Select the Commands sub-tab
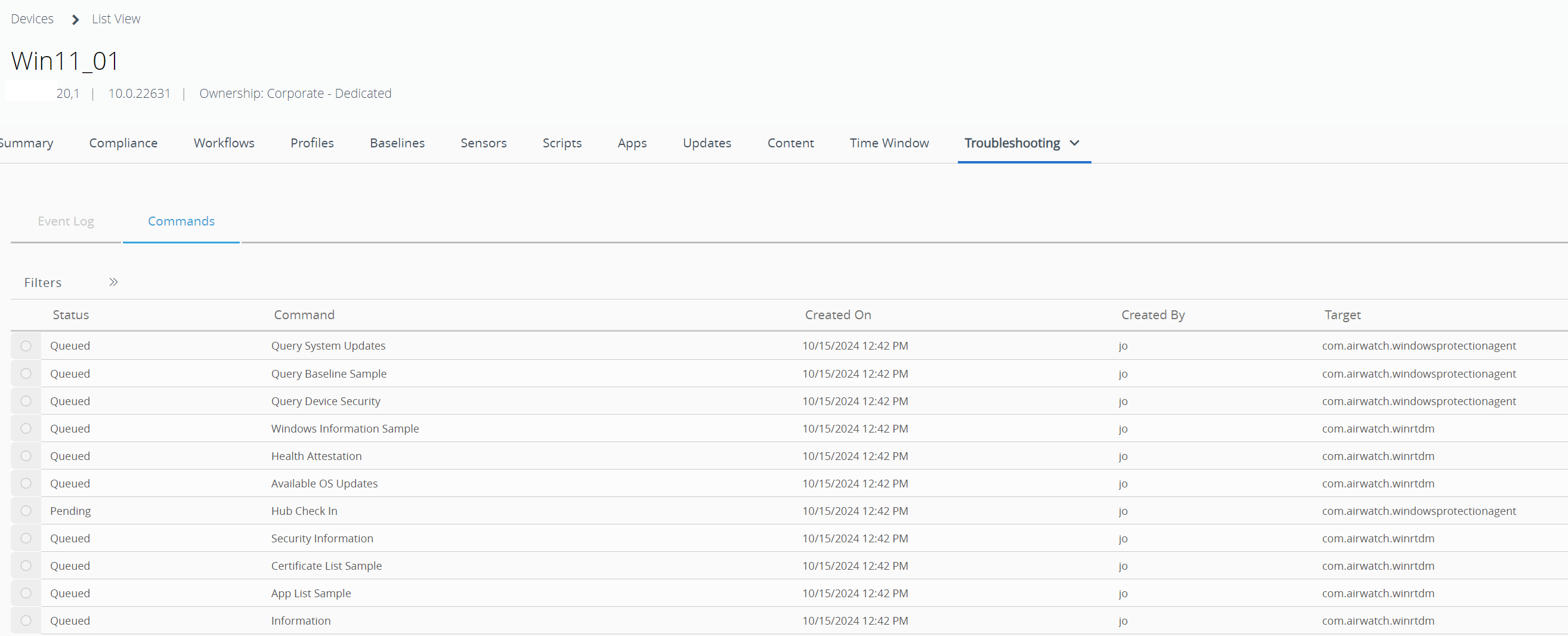Screen dimensions: 1568x636 point(181,221)
